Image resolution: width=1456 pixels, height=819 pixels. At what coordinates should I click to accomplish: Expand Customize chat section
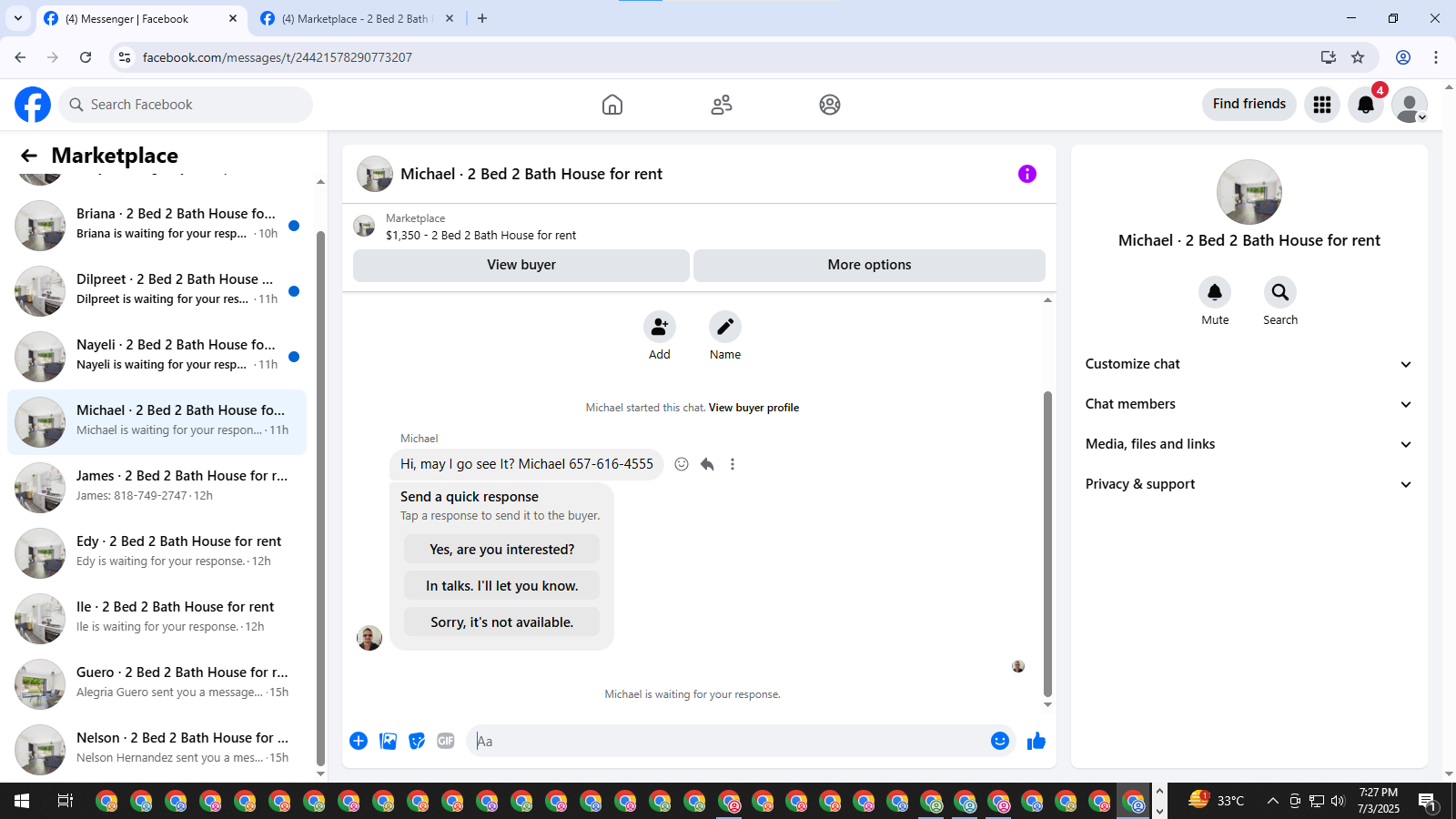click(x=1249, y=364)
